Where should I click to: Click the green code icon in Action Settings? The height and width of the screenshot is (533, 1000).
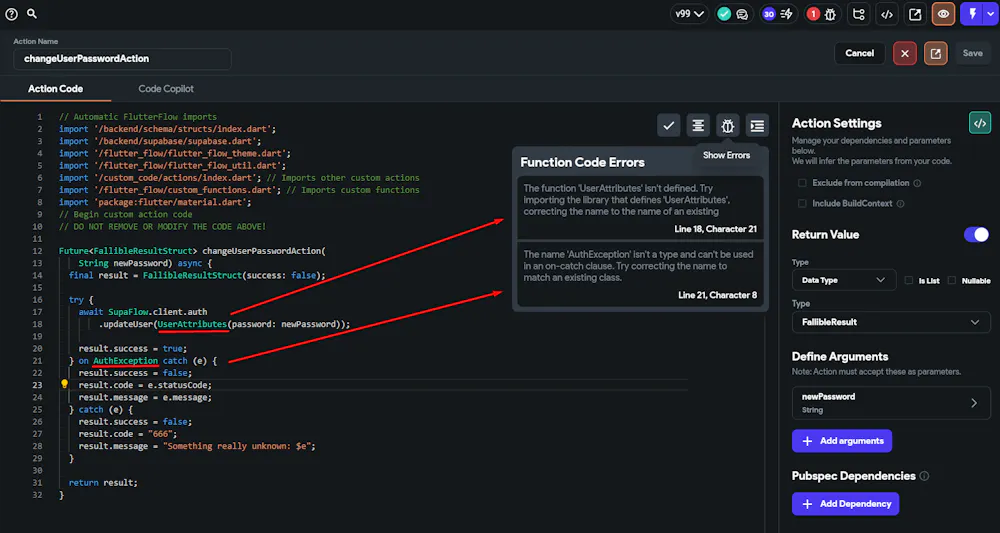coord(980,123)
